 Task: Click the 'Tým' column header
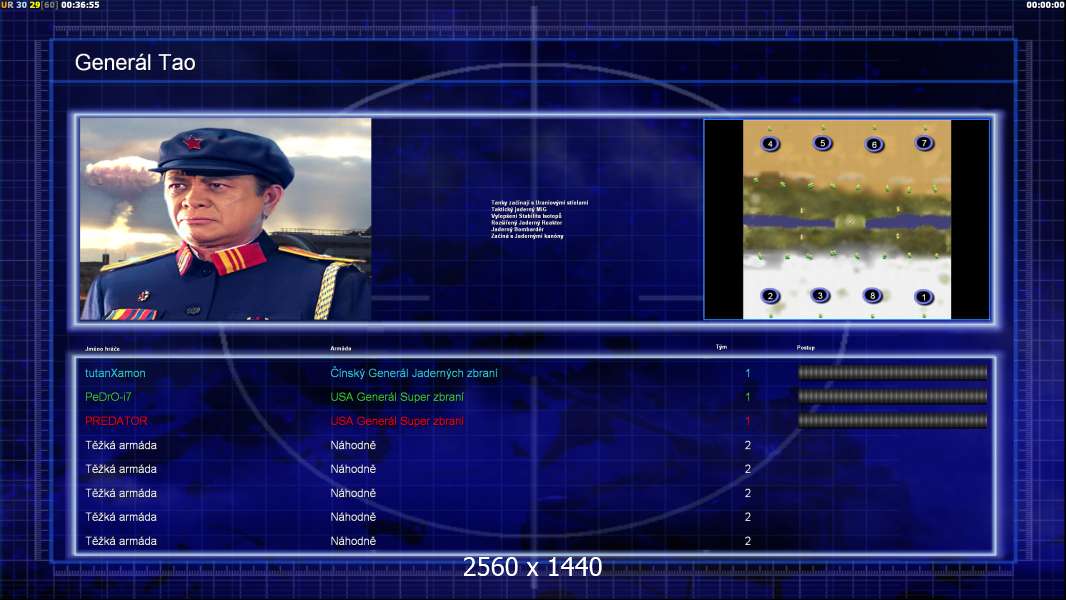pyautogui.click(x=721, y=347)
